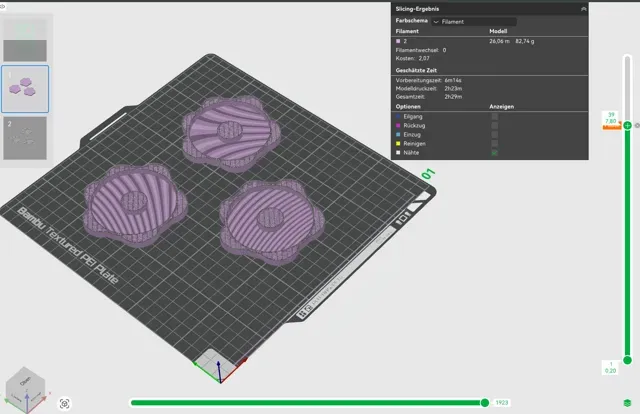
Task: Click the purple filament 2 color swatch
Action: click(x=398, y=41)
